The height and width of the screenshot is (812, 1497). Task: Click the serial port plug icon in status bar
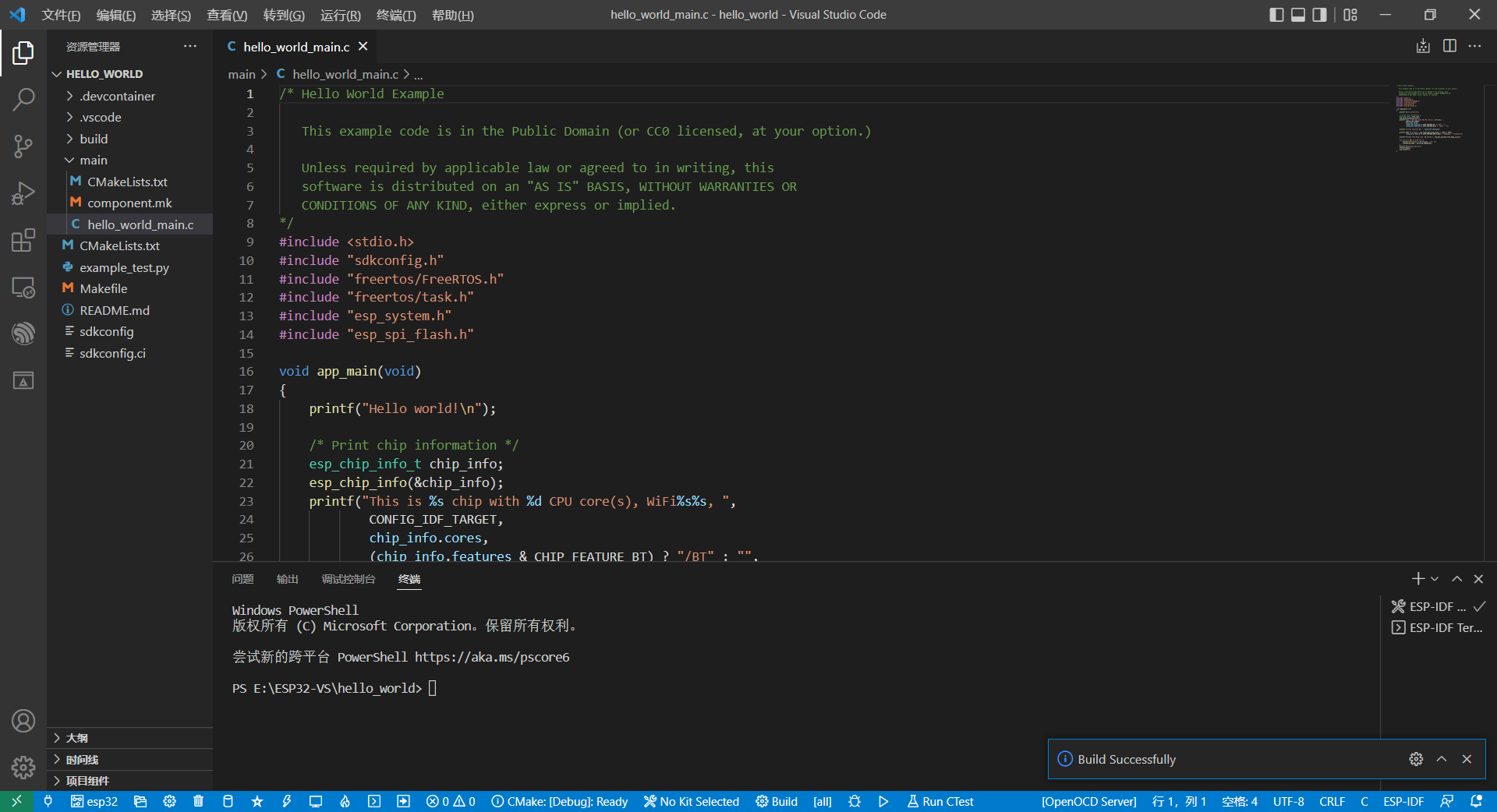(48, 801)
